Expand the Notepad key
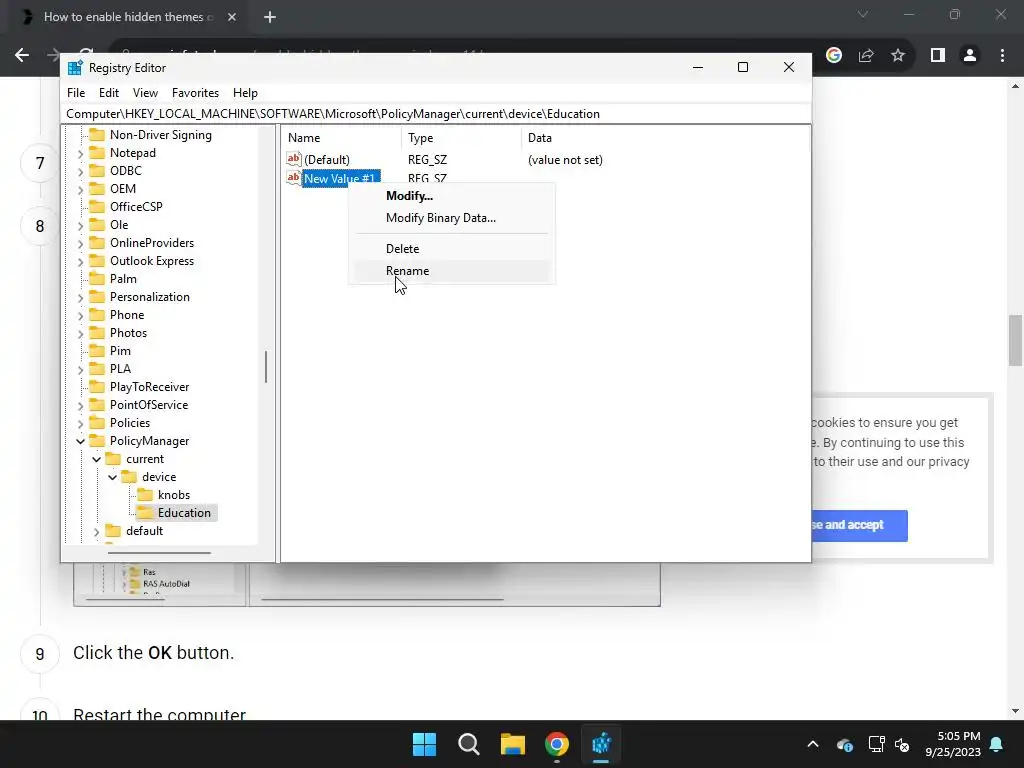This screenshot has height=768, width=1024. click(x=80, y=153)
